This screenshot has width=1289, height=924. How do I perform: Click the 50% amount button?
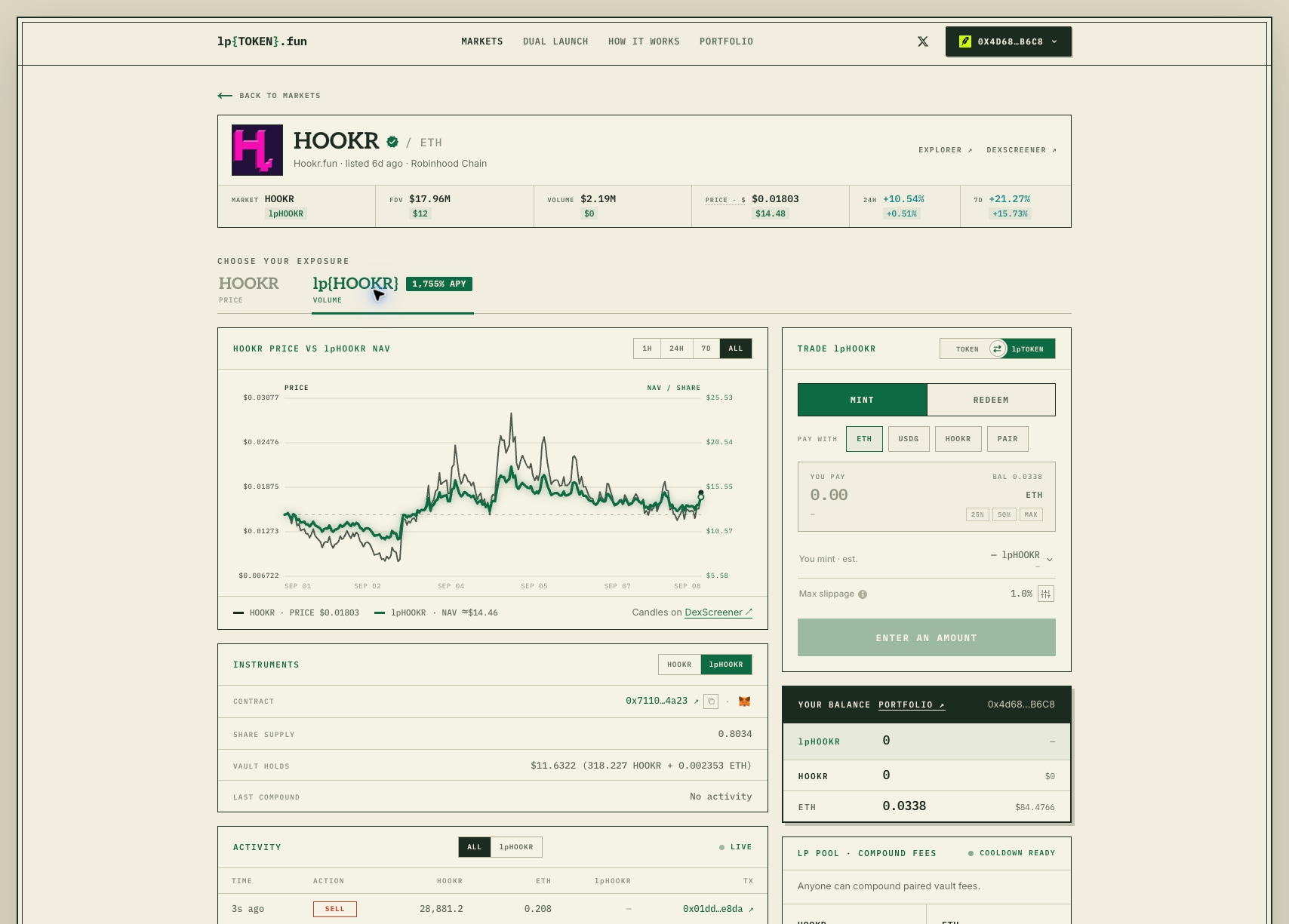[x=1004, y=514]
